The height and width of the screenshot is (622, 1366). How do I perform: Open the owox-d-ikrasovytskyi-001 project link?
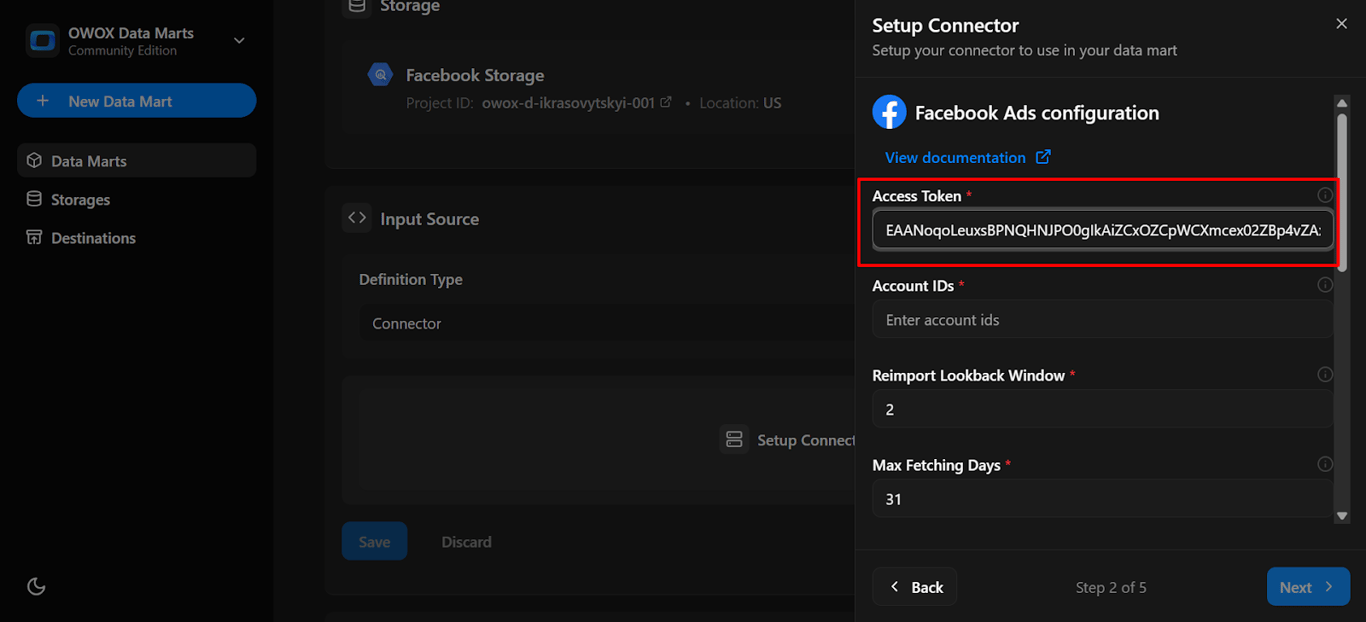577,103
